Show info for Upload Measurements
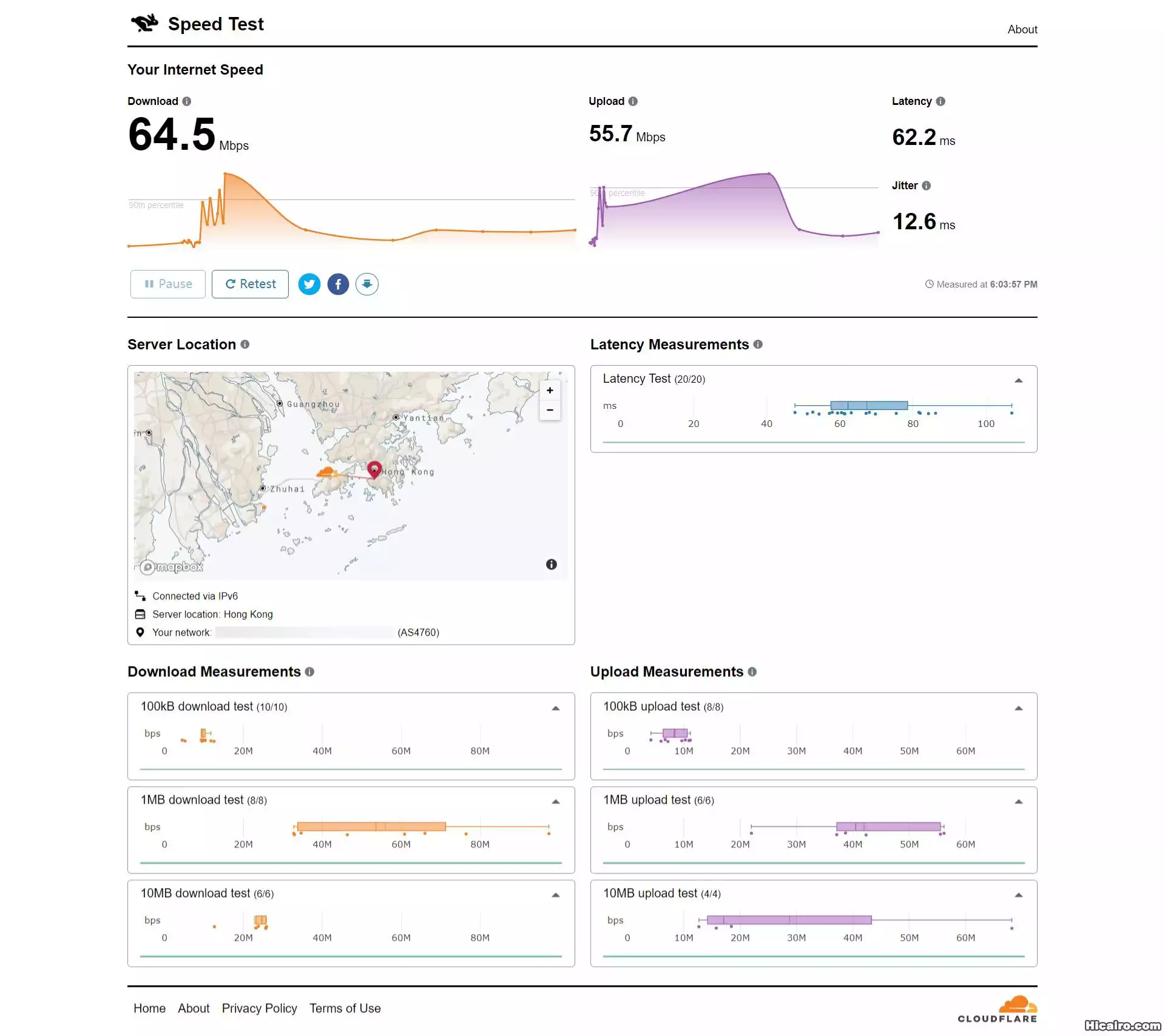 point(752,671)
